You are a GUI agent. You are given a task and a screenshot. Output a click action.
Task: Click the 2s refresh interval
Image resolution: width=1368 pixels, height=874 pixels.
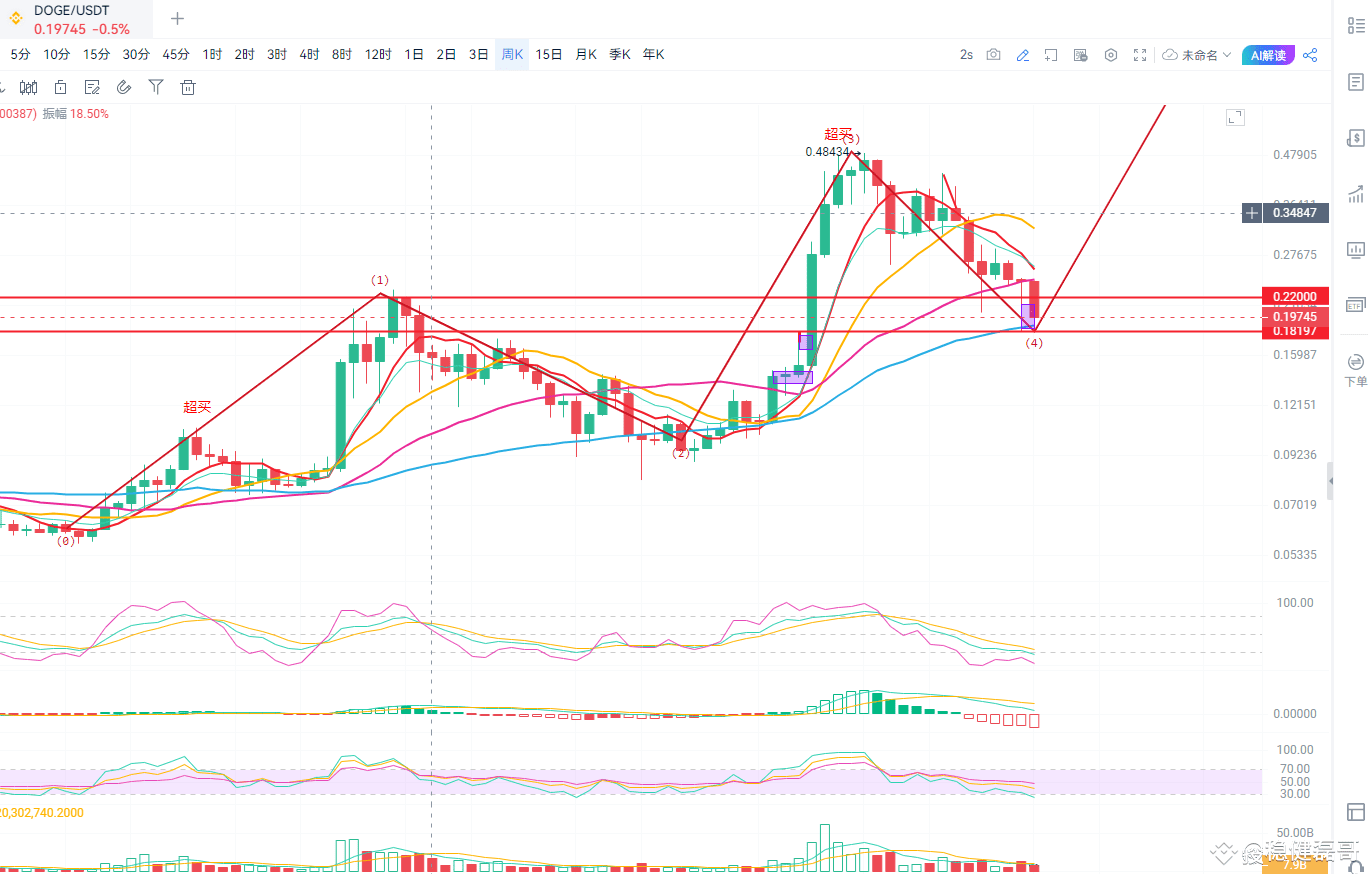[966, 55]
